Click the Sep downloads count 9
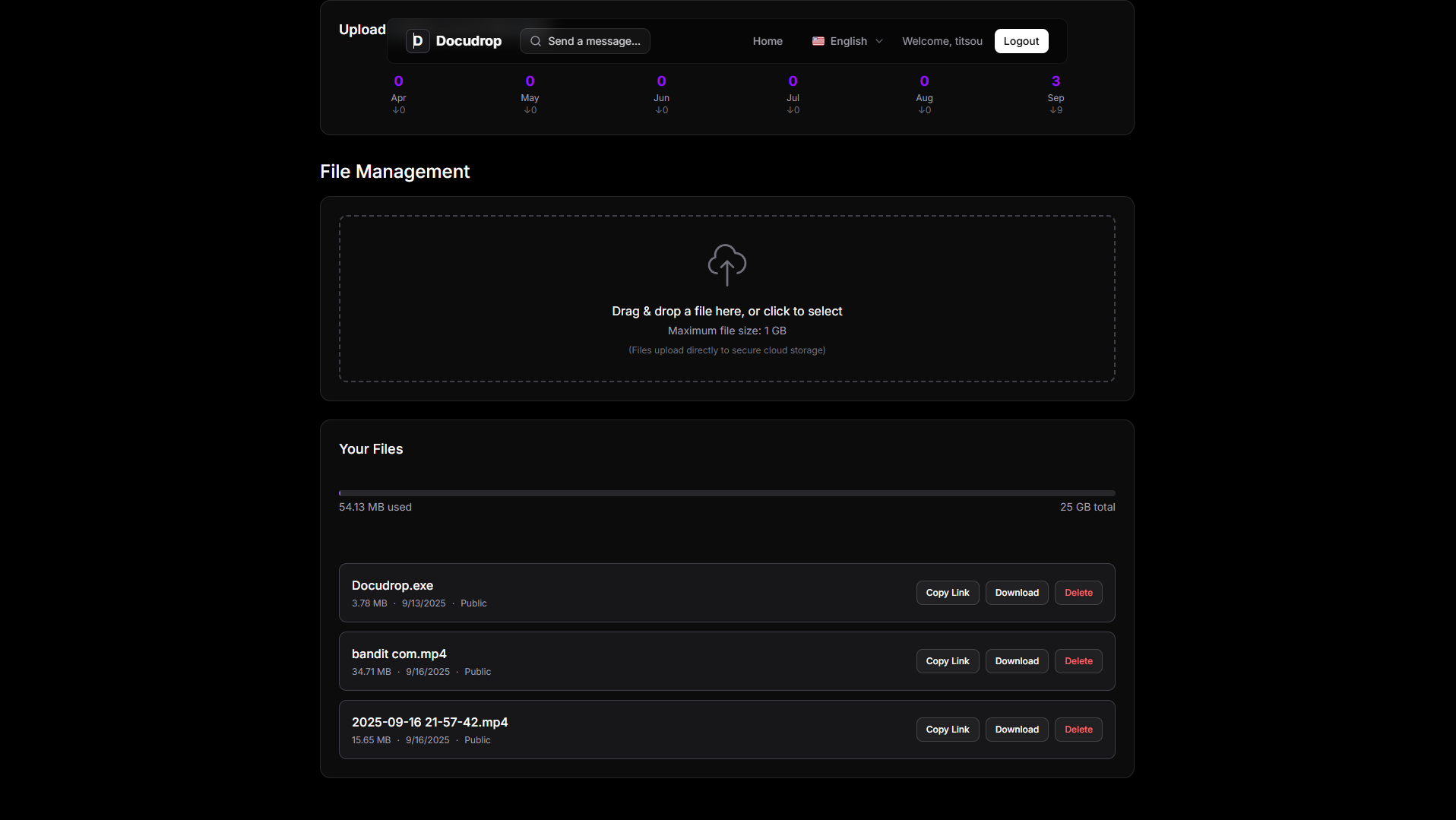The height and width of the screenshot is (820, 1456). (1056, 110)
